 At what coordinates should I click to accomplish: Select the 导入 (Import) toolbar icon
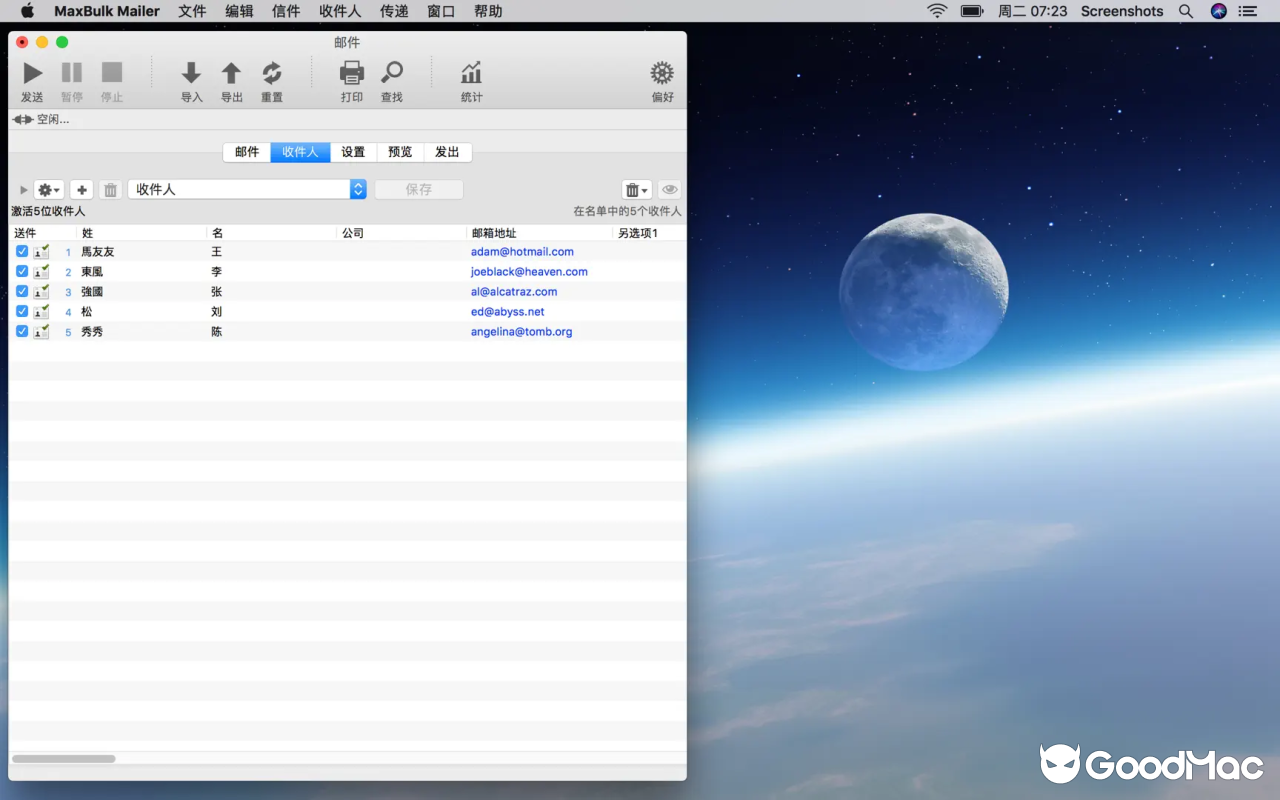point(191,73)
